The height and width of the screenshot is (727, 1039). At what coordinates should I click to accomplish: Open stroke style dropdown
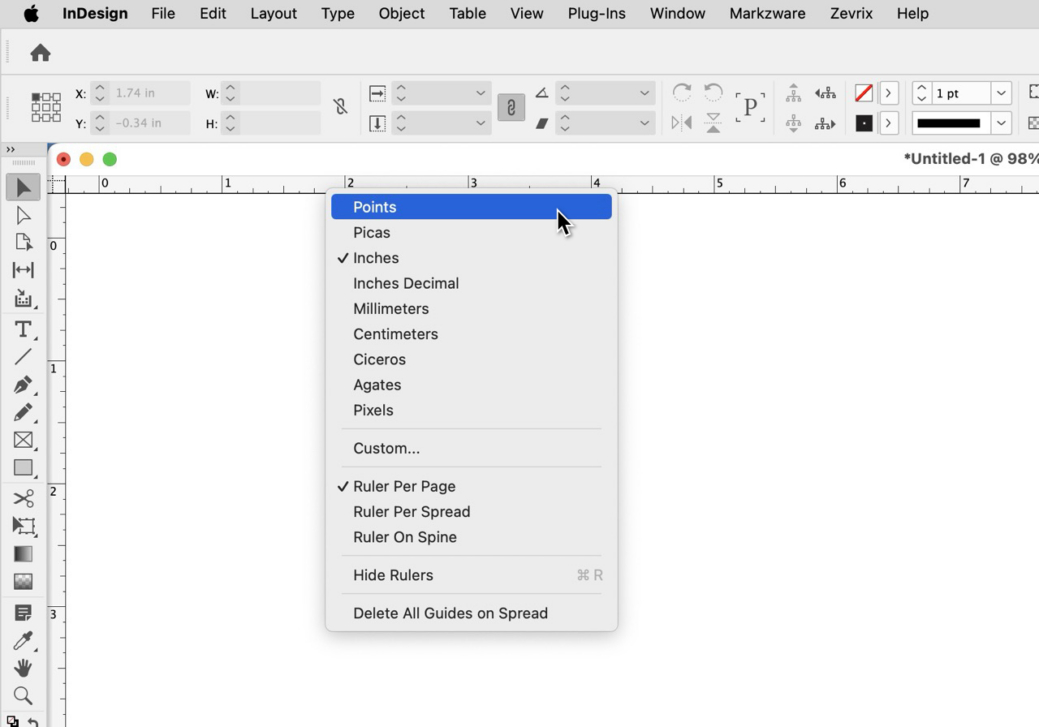click(x=1001, y=123)
